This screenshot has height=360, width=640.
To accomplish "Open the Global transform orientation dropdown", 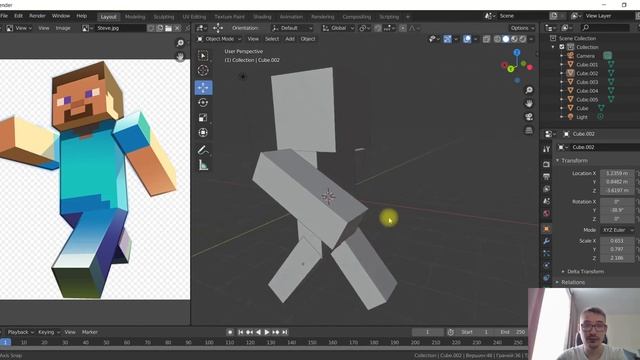I will [338, 28].
